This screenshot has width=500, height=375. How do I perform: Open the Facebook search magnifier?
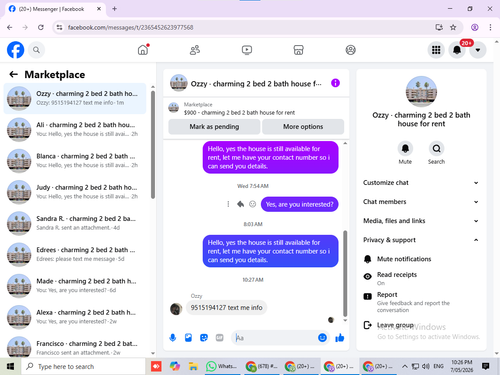click(36, 50)
